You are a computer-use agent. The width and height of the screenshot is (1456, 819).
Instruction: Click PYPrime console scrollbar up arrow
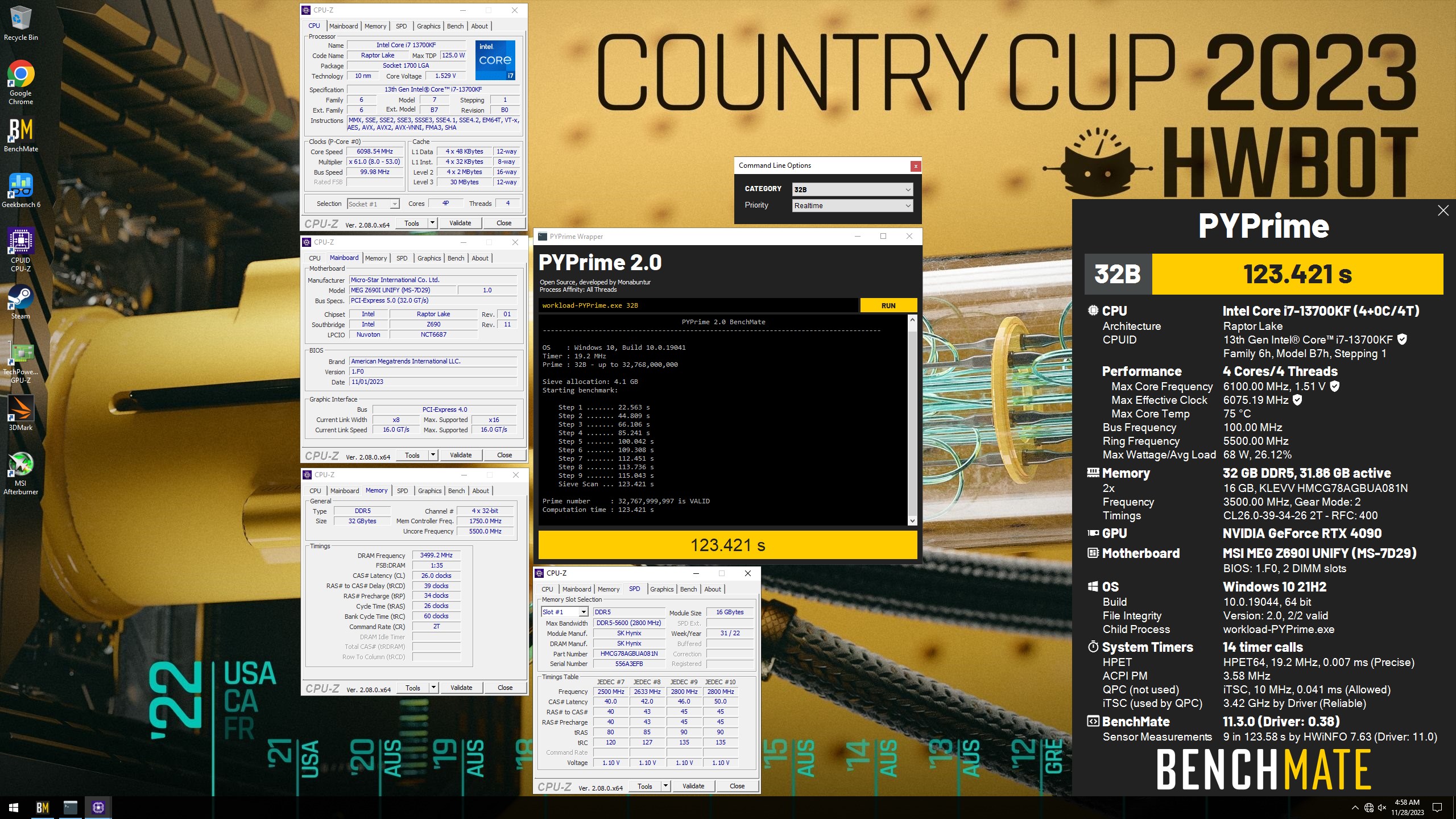pos(912,320)
